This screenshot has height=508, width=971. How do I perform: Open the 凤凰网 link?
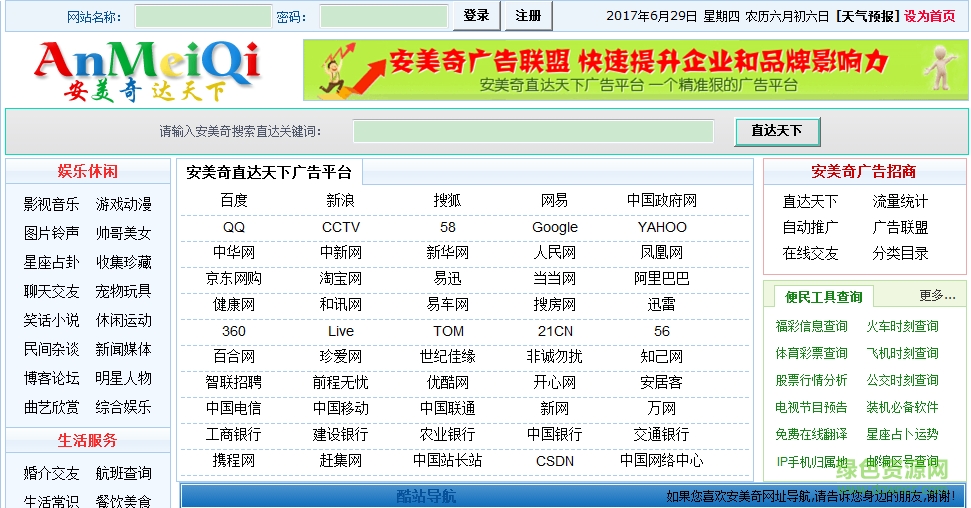pyautogui.click(x=662, y=253)
